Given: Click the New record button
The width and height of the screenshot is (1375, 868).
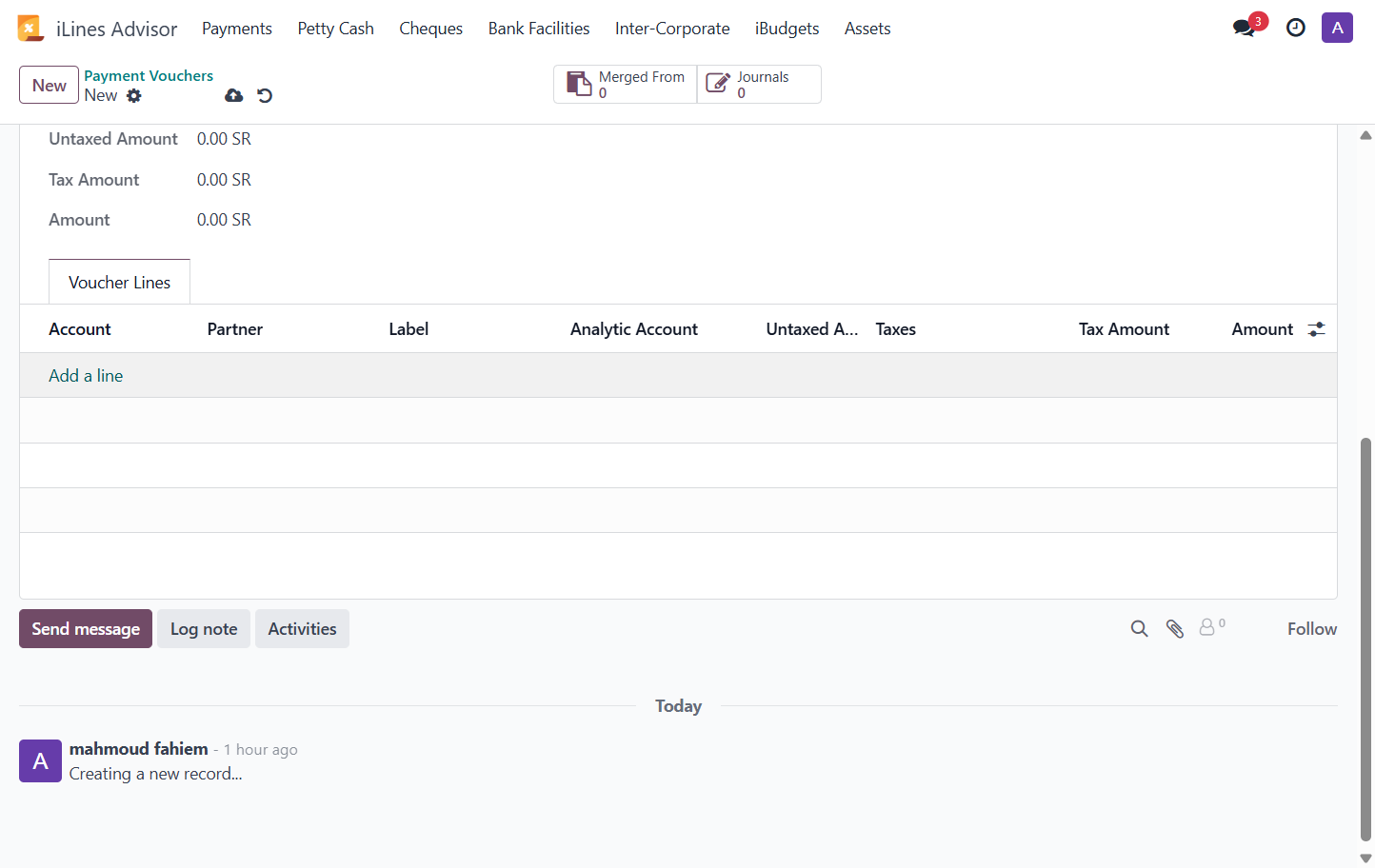Looking at the screenshot, I should (x=50, y=85).
